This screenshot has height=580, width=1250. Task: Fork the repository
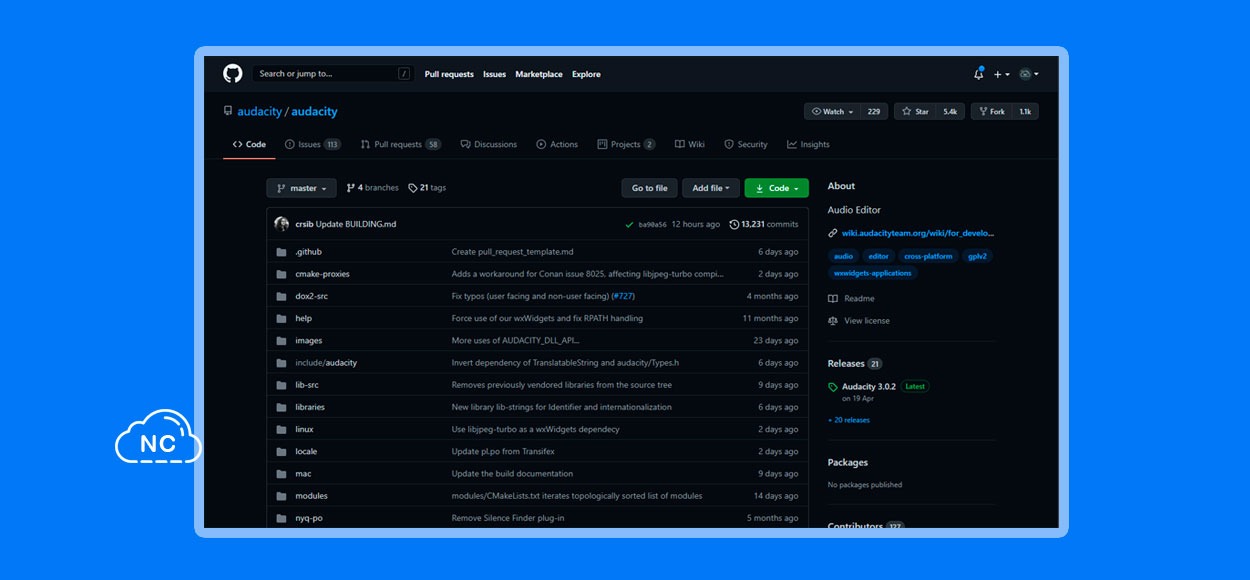[x=991, y=112]
